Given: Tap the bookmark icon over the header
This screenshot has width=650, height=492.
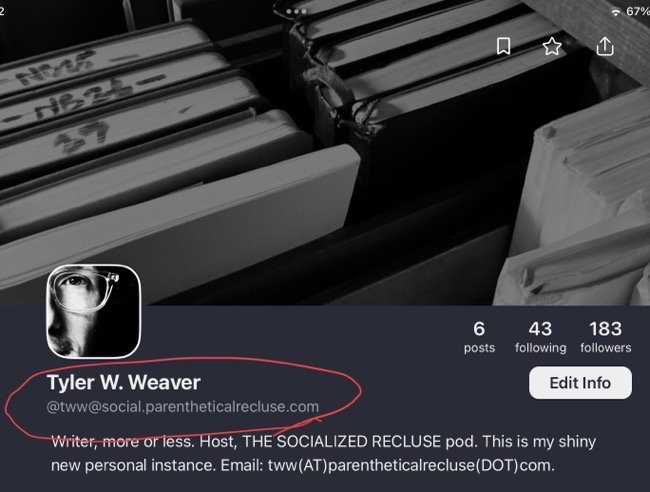Looking at the screenshot, I should [x=503, y=46].
